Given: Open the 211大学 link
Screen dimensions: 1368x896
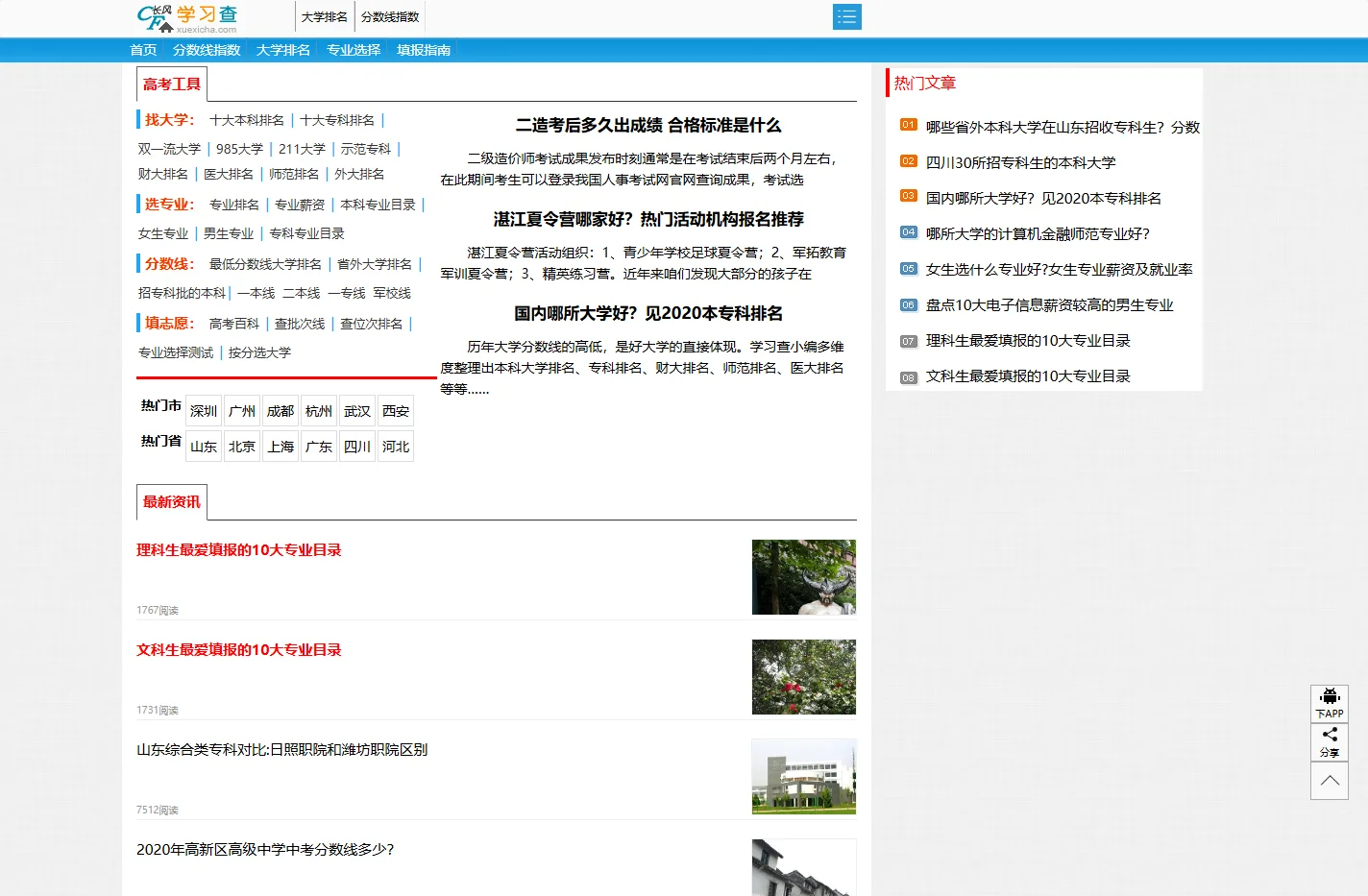Looking at the screenshot, I should 302,149.
